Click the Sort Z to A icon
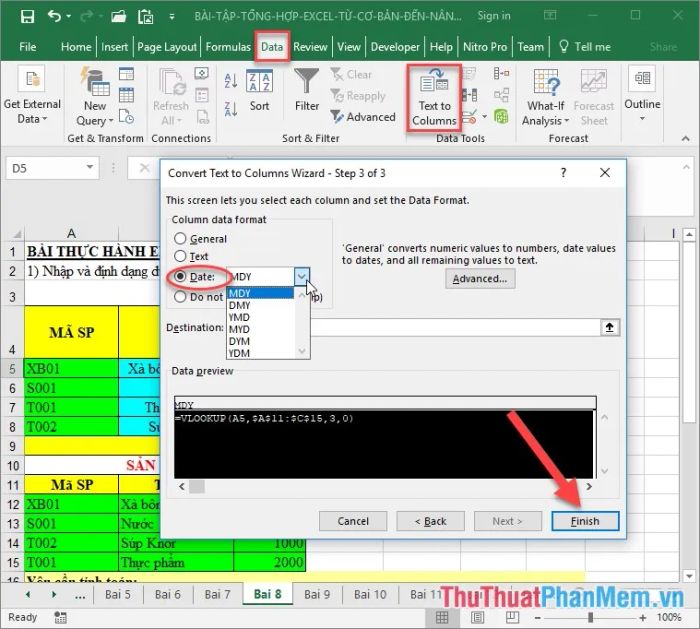700x629 pixels. tap(231, 108)
